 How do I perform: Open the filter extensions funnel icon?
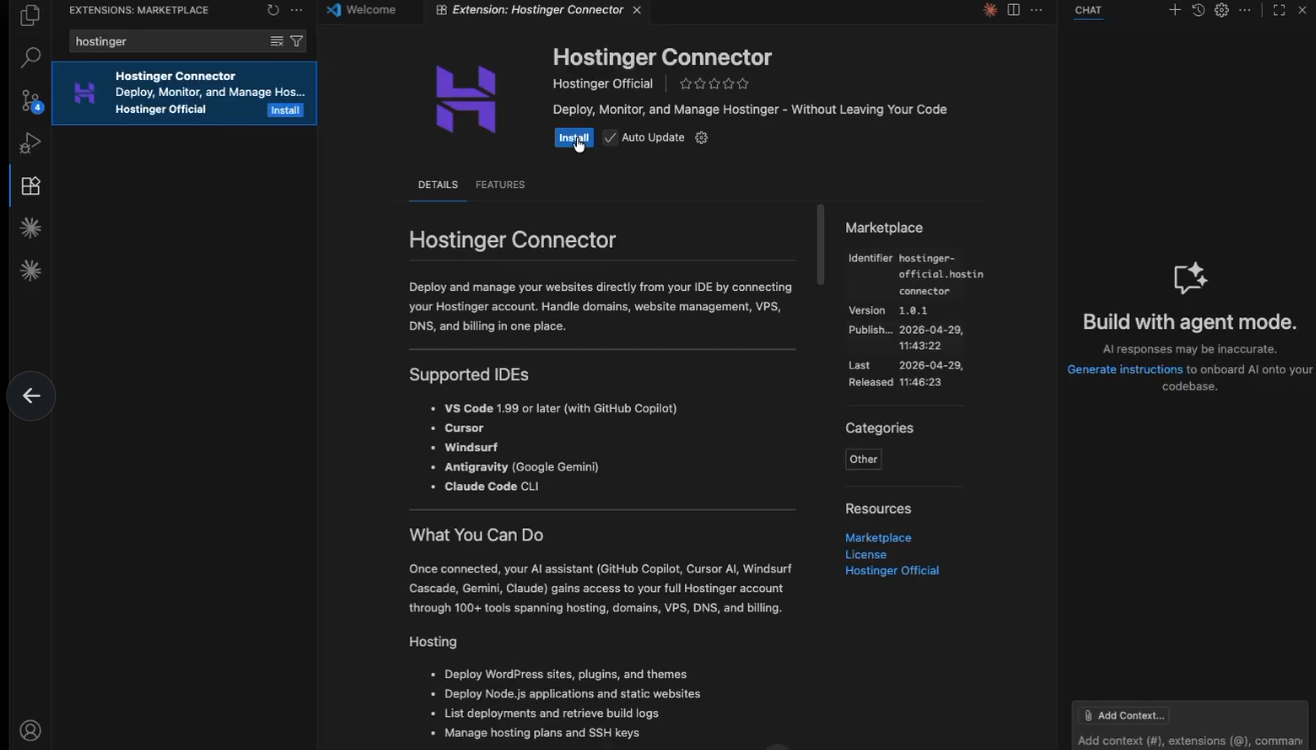coord(296,41)
